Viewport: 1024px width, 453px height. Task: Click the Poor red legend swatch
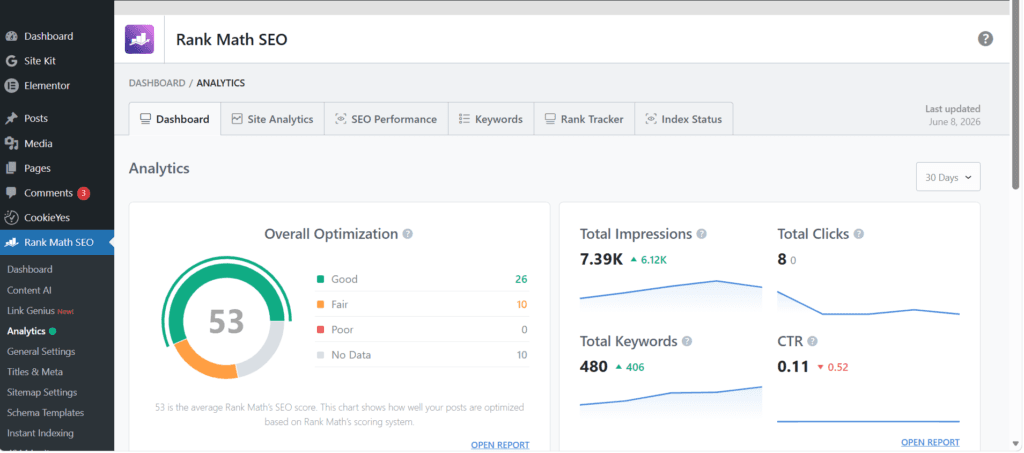pyautogui.click(x=321, y=330)
